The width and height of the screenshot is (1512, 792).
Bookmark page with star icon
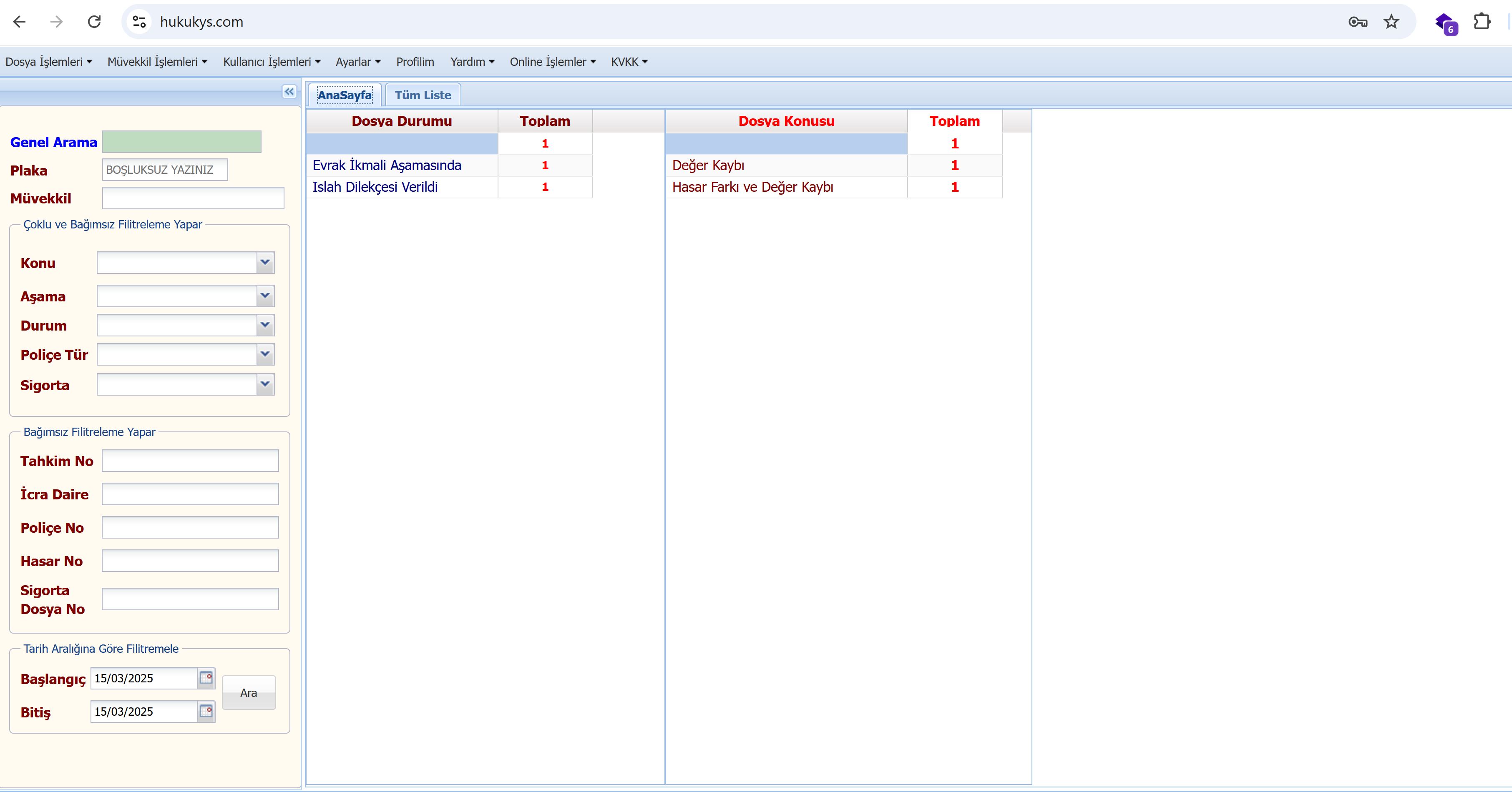tap(1391, 22)
